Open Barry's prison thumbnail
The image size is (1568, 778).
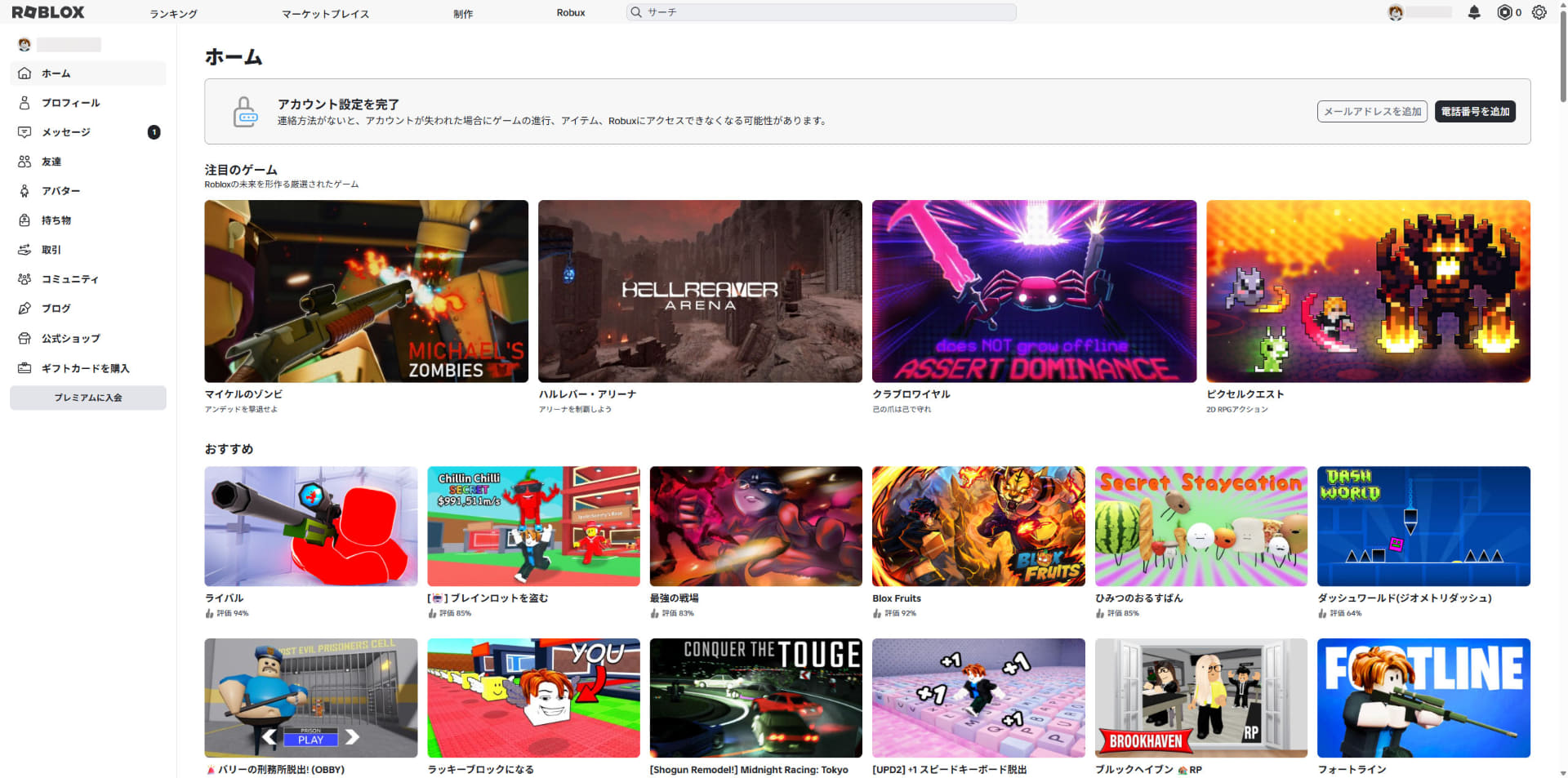311,698
